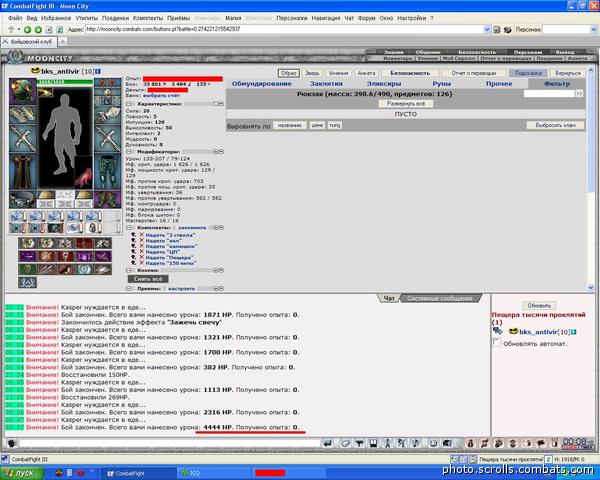This screenshot has height=480, width=600.
Task: Sort backpack by цене
Action: (x=317, y=125)
